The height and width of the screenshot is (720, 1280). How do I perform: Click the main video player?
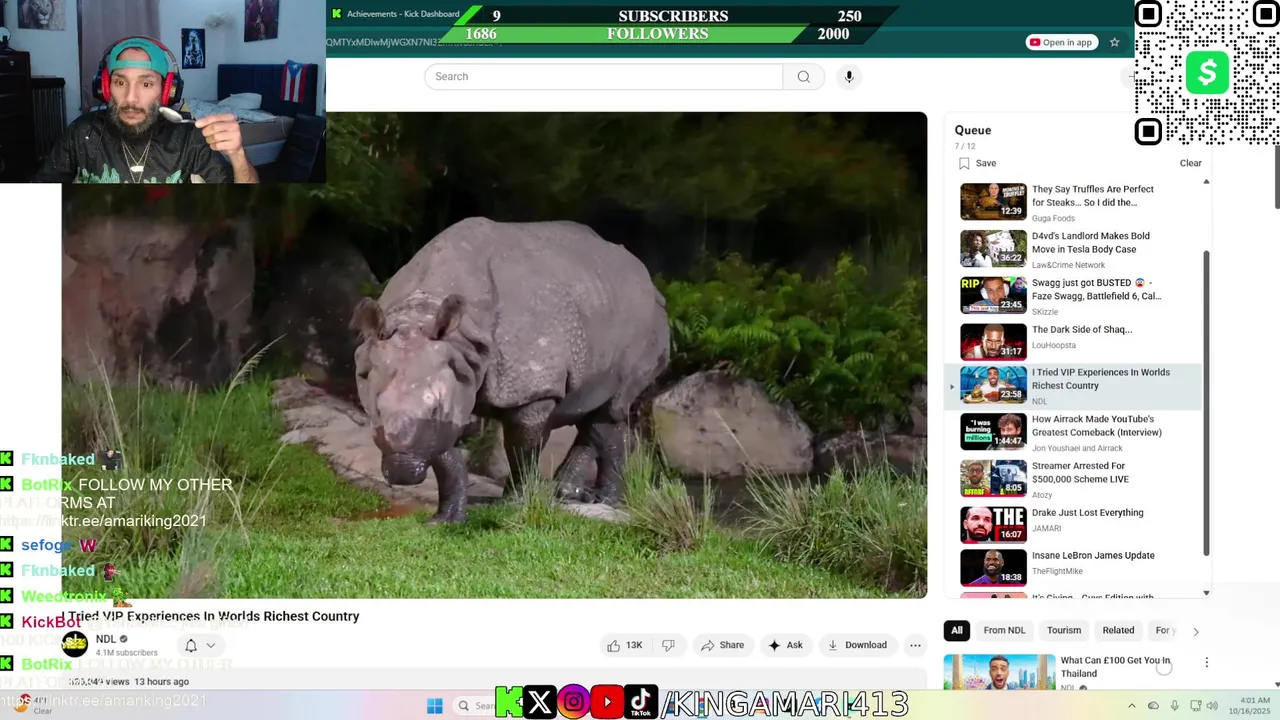[x=494, y=355]
